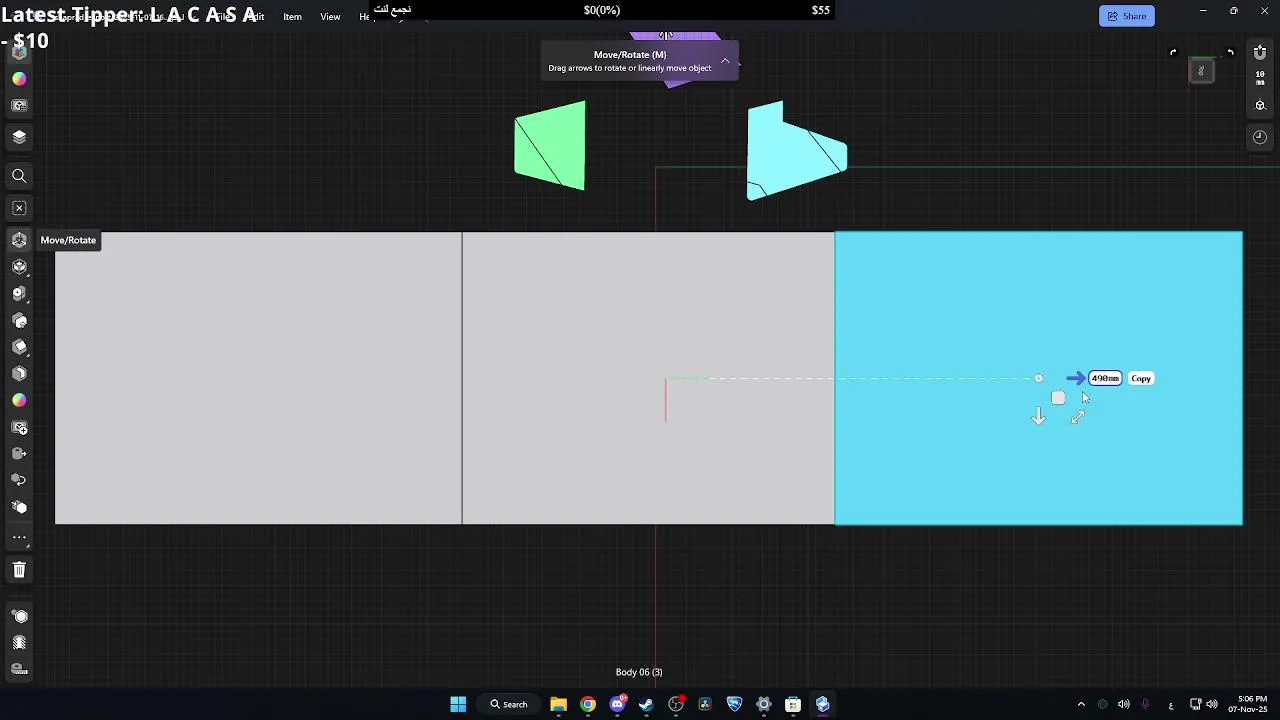The width and height of the screenshot is (1280, 720).
Task: Open the Item menu
Action: (292, 17)
